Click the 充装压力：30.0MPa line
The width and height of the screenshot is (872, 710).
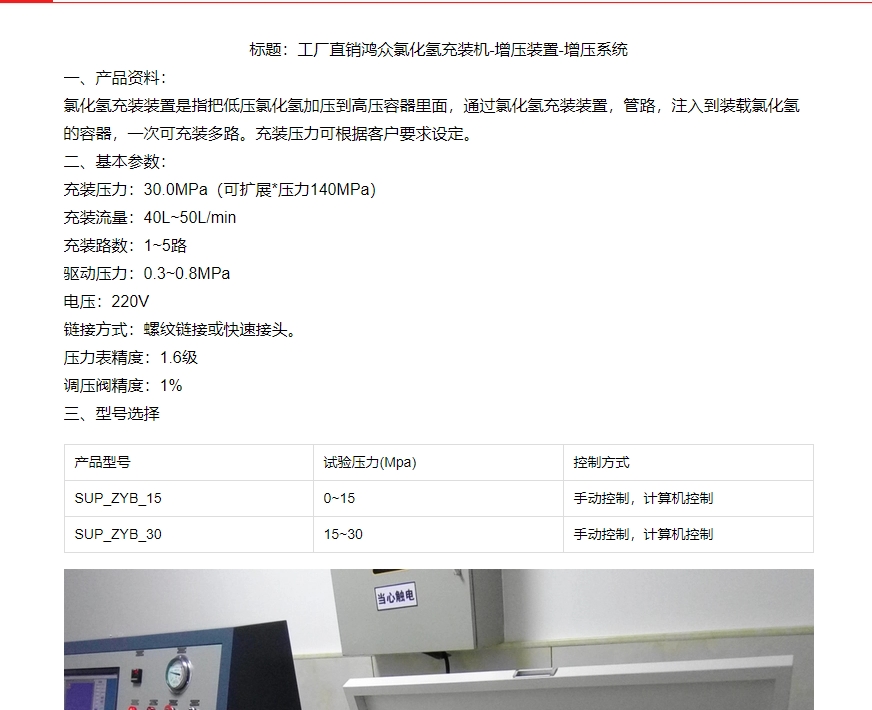tap(220, 190)
